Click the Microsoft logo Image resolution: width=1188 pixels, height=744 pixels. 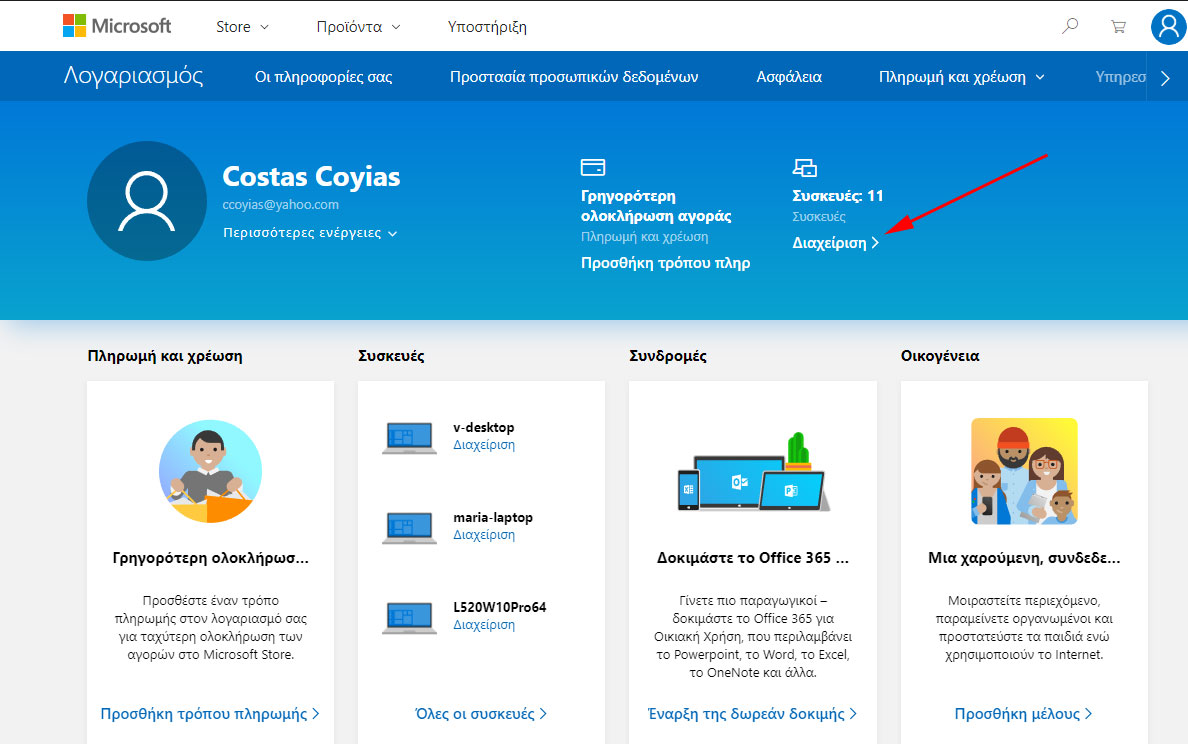tap(117, 26)
